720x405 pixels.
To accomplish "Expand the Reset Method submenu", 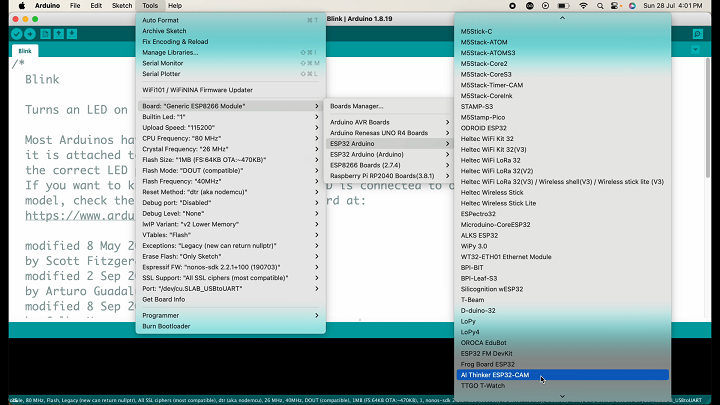I will [x=231, y=192].
